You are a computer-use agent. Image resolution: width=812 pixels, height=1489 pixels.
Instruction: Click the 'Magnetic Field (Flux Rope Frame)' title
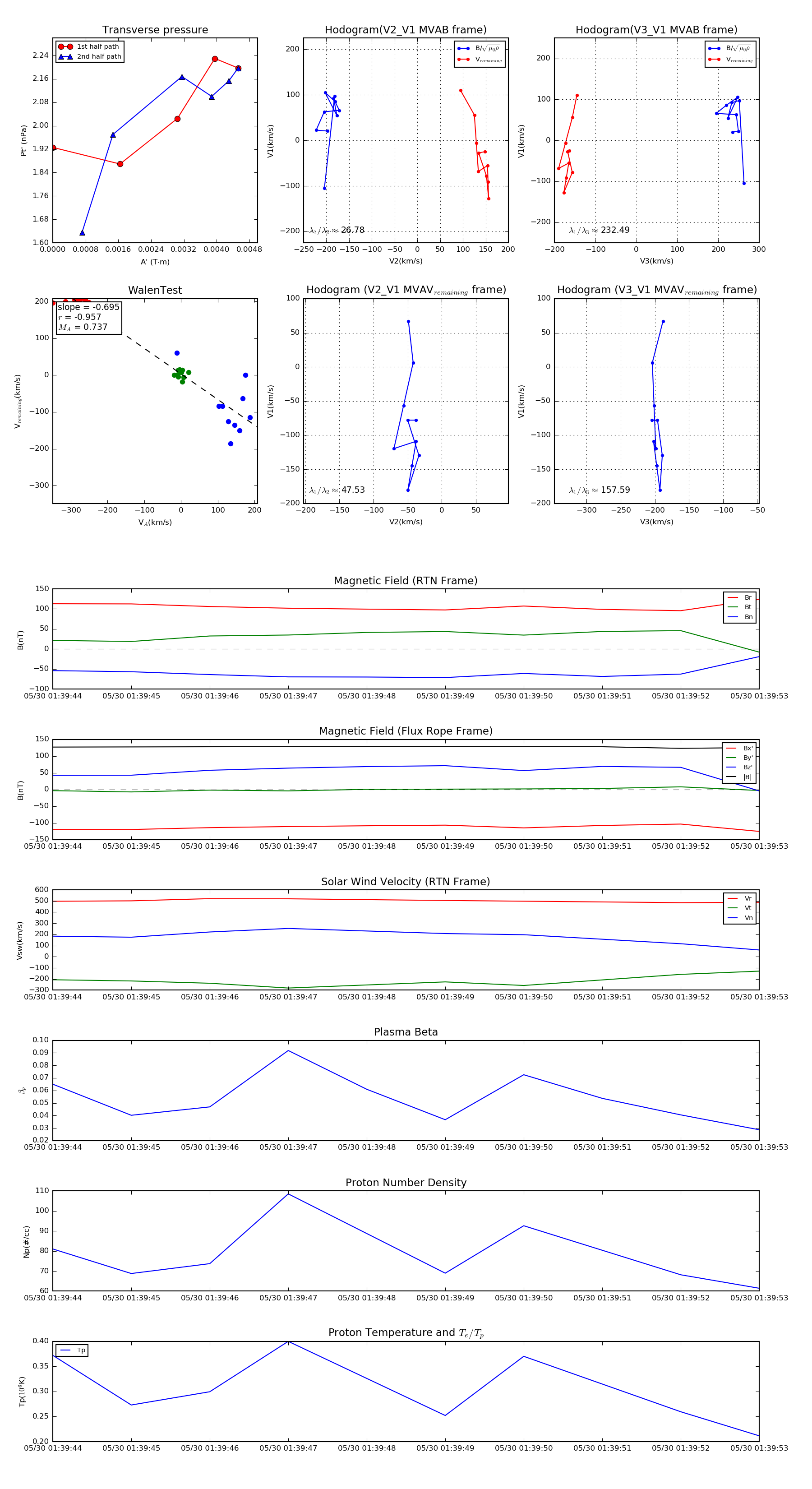click(406, 731)
